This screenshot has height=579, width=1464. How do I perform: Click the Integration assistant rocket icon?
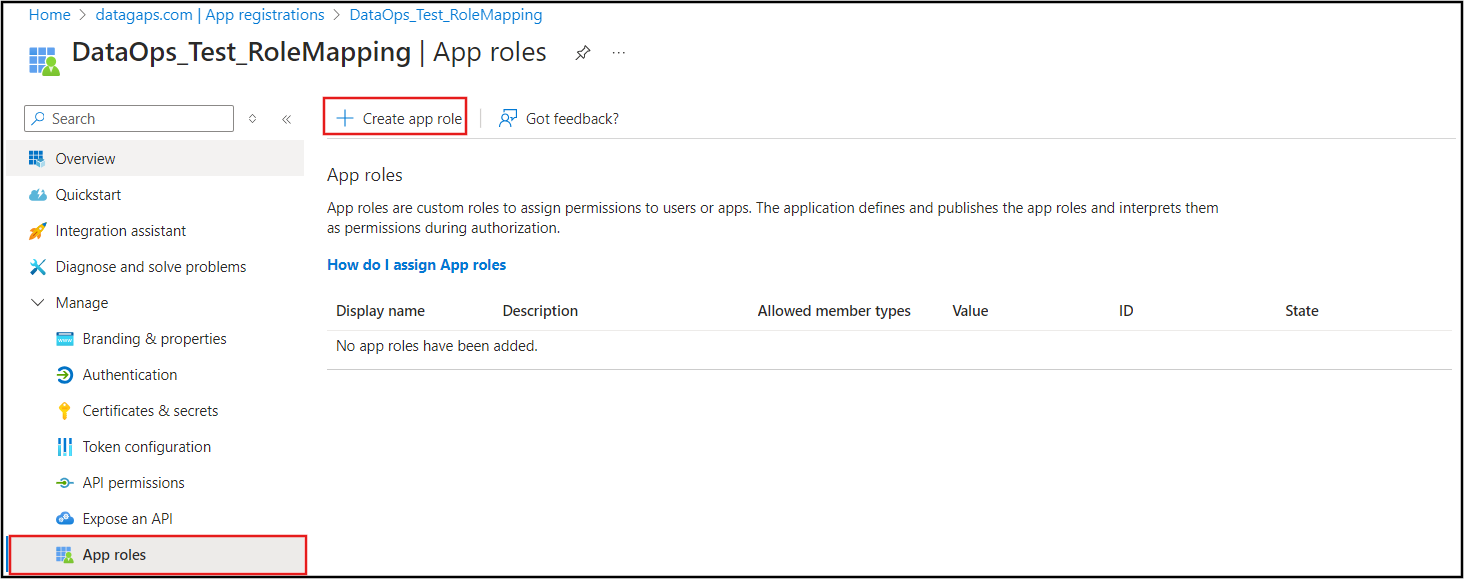click(37, 231)
